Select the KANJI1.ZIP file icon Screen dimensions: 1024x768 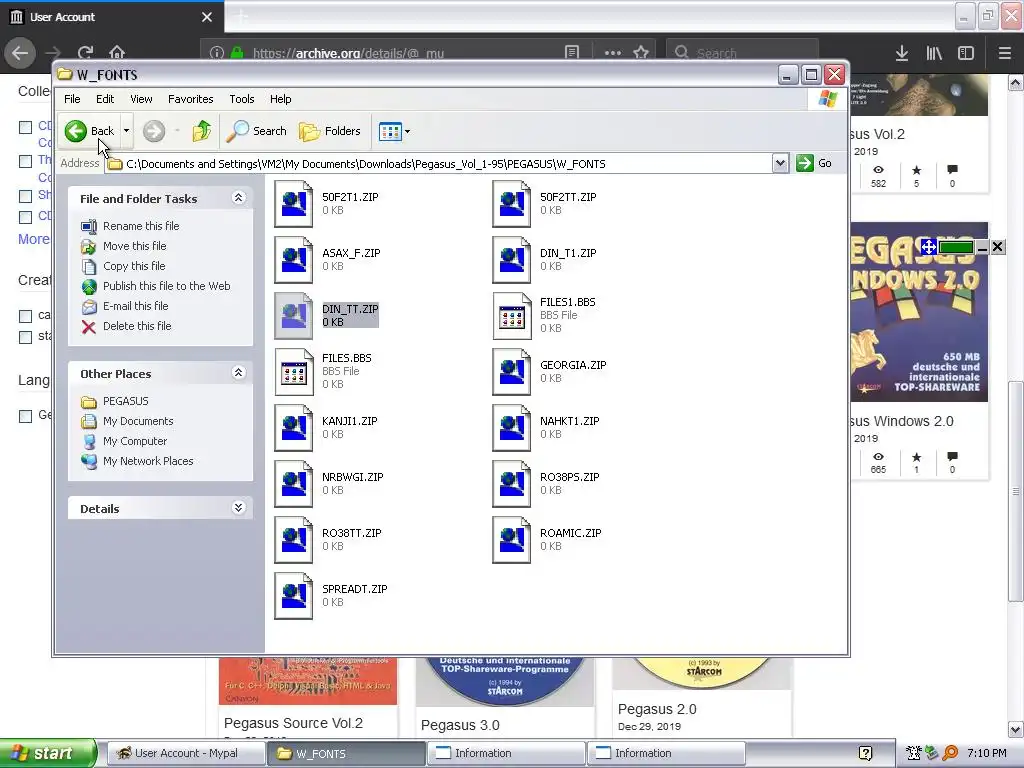point(293,428)
